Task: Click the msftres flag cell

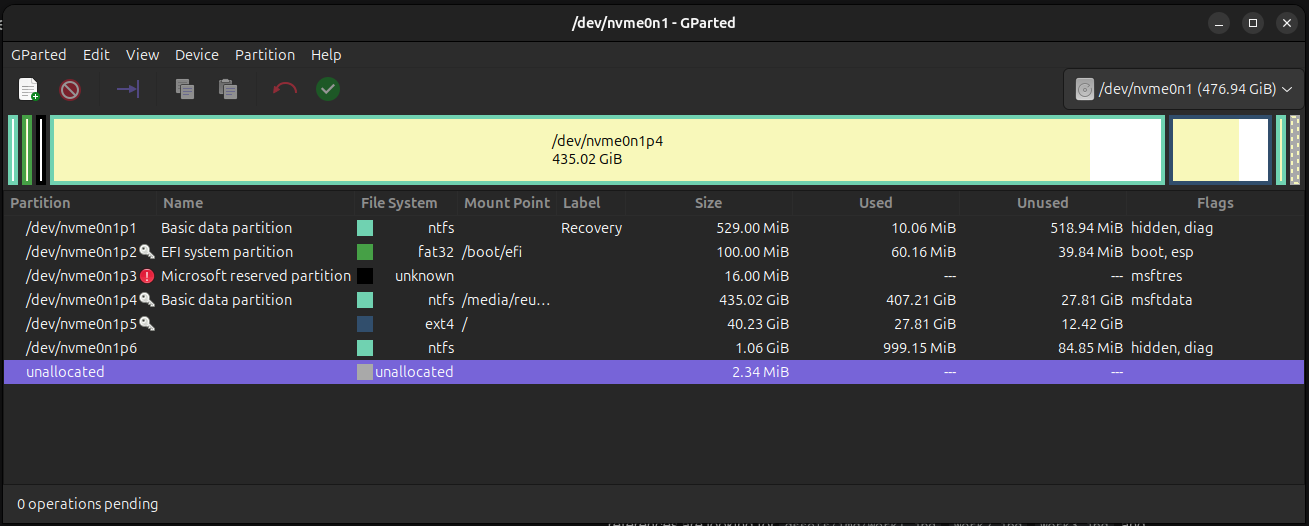Action: pos(1156,276)
